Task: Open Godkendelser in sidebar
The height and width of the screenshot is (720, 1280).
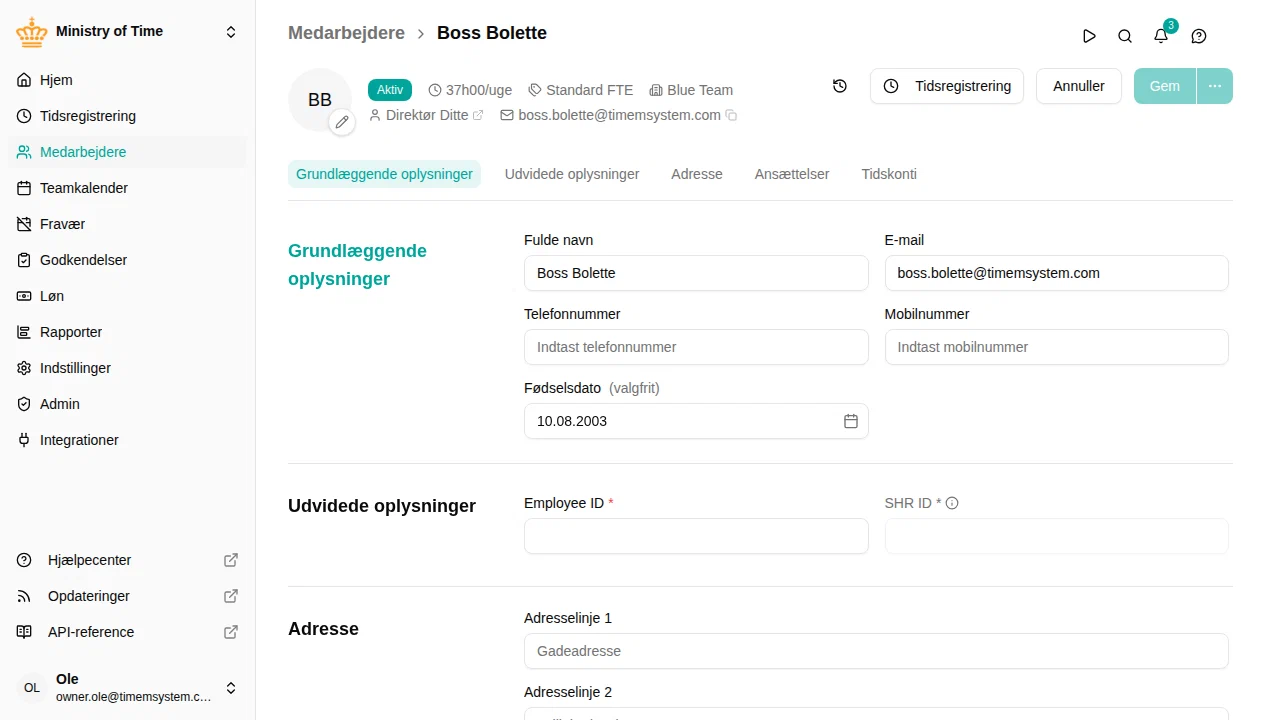Action: pyautogui.click(x=127, y=260)
